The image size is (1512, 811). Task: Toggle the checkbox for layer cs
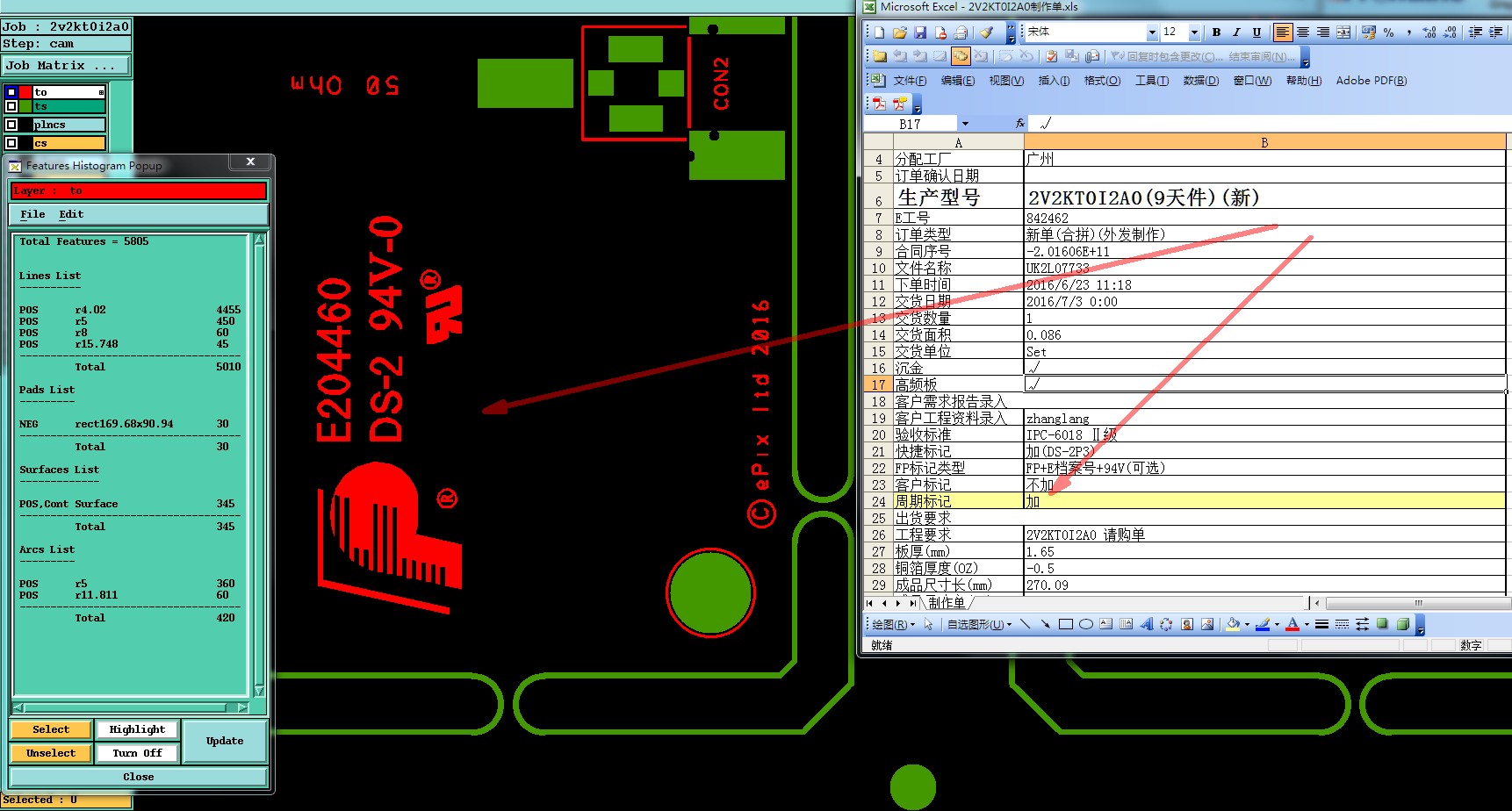(x=11, y=143)
